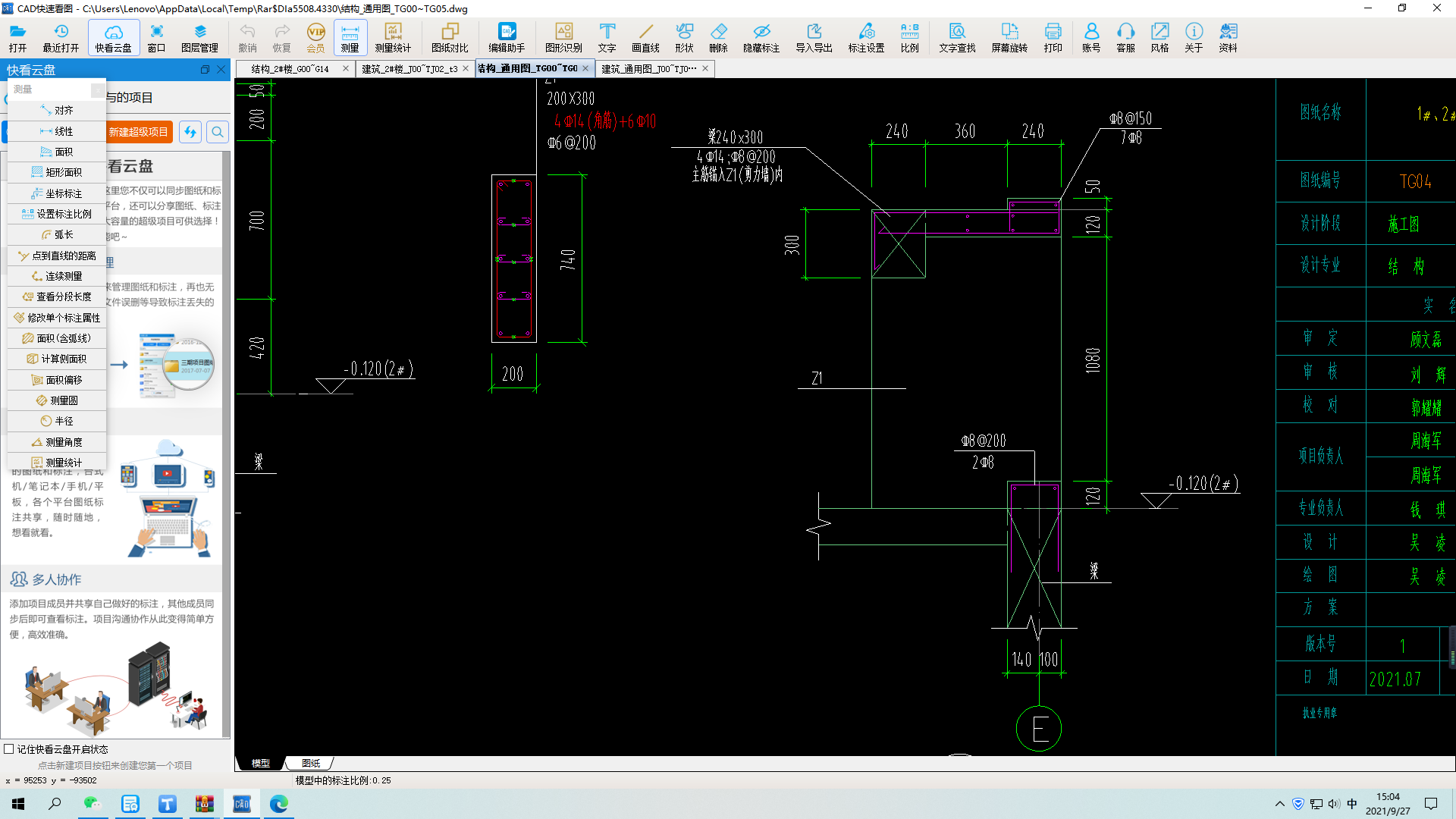
Task: Click the 图纸对比 drawing compare icon
Action: pyautogui.click(x=450, y=37)
